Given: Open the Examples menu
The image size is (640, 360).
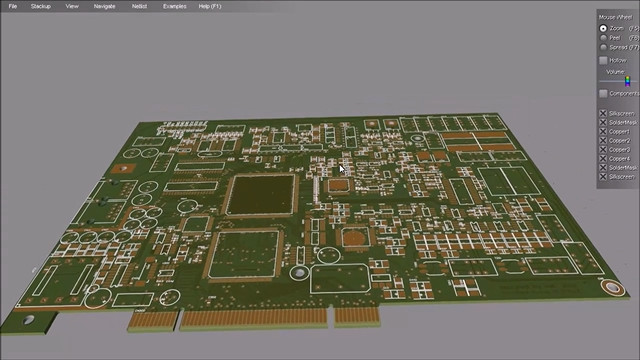Looking at the screenshot, I should (175, 6).
